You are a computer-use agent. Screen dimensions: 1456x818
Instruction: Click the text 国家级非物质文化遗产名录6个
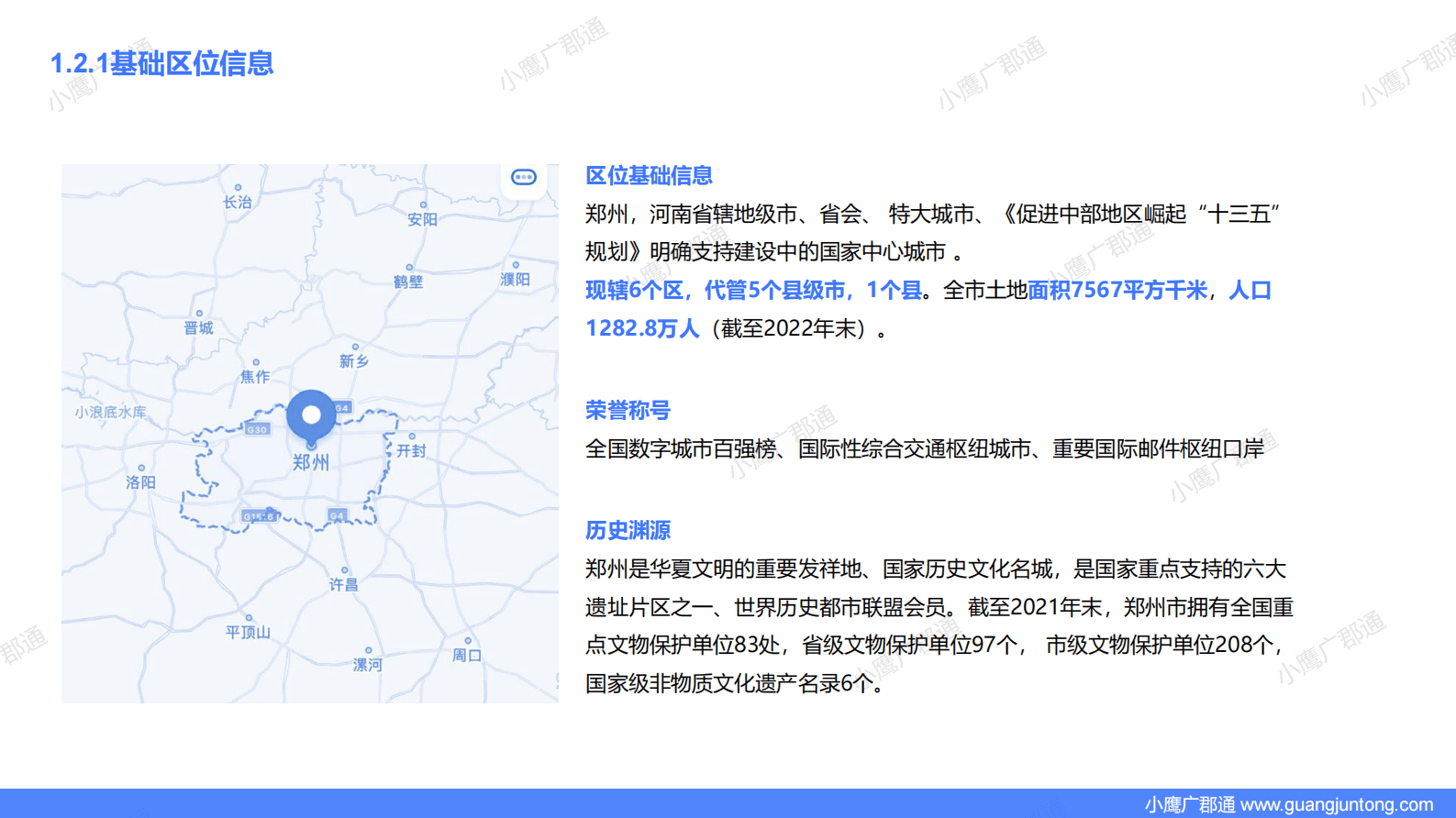[x=728, y=683]
